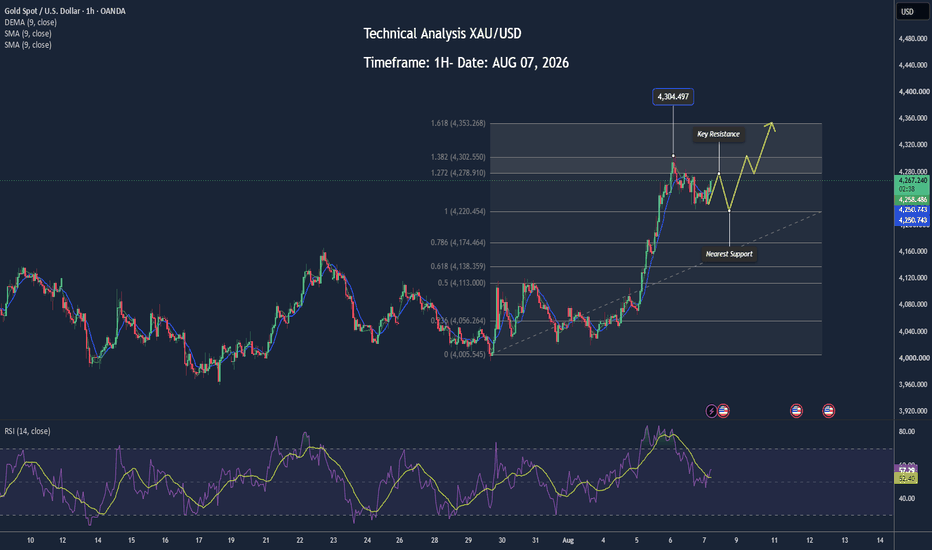The image size is (932, 550).
Task: Click 4,120.000 on the price axis
Action: pyautogui.click(x=914, y=278)
